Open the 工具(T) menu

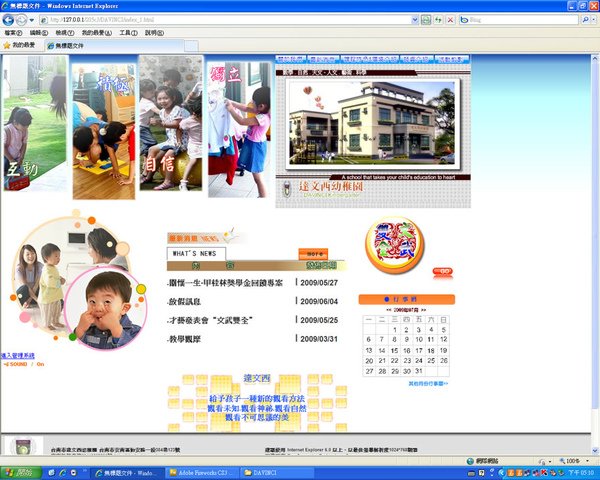[x=128, y=33]
